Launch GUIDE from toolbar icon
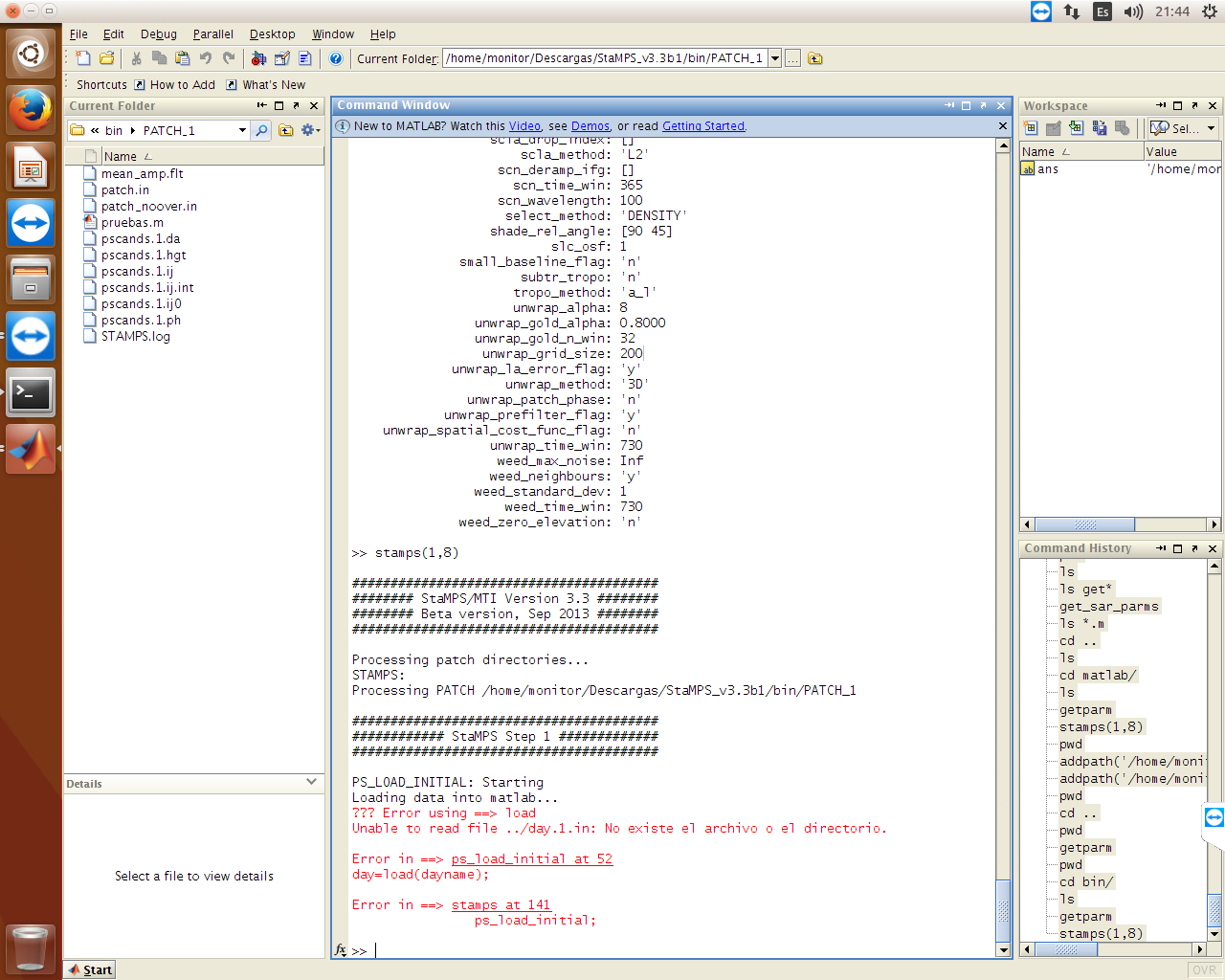Viewport: 1225px width, 980px height. [282, 58]
